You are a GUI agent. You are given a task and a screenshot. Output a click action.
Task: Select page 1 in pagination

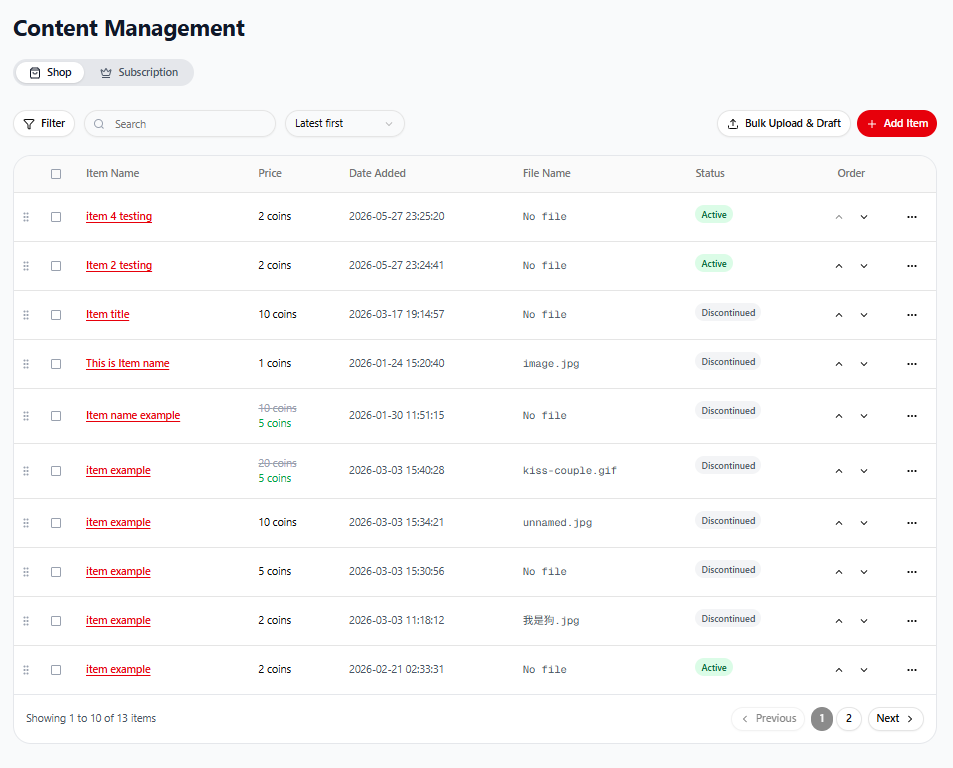click(822, 719)
